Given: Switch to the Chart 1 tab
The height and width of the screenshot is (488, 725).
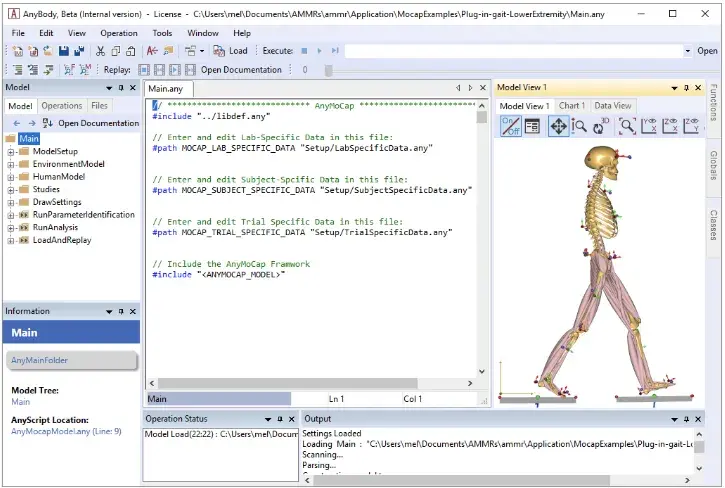Looking at the screenshot, I should point(571,105).
